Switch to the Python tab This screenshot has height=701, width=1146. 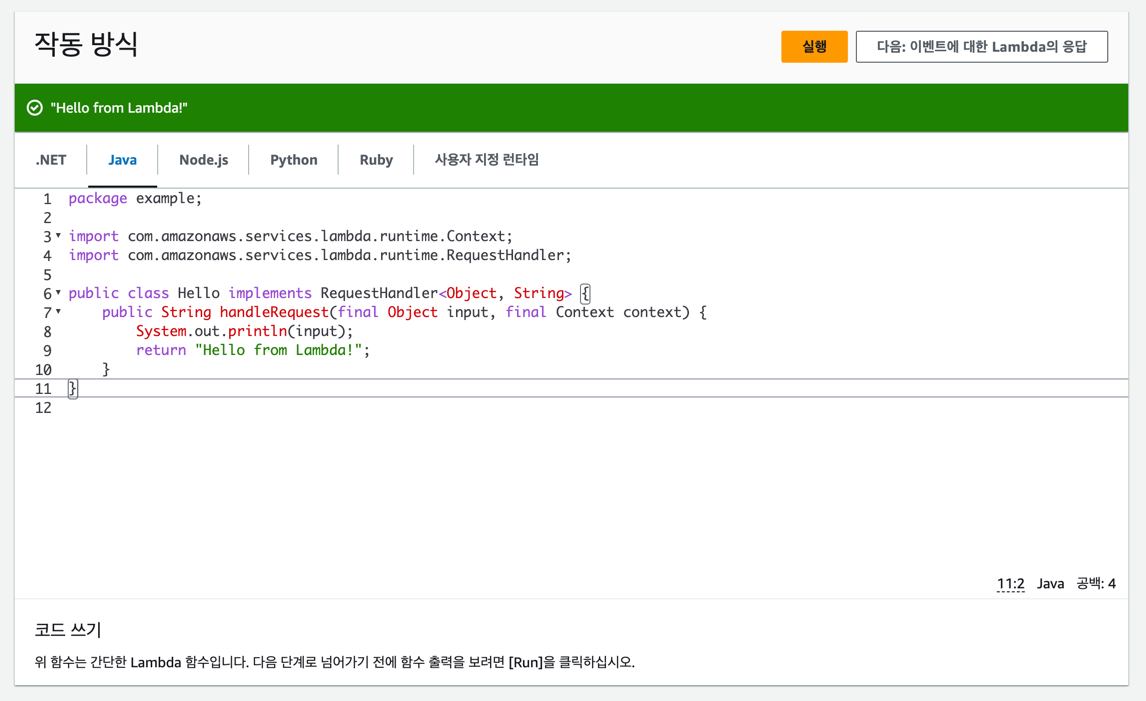(294, 159)
